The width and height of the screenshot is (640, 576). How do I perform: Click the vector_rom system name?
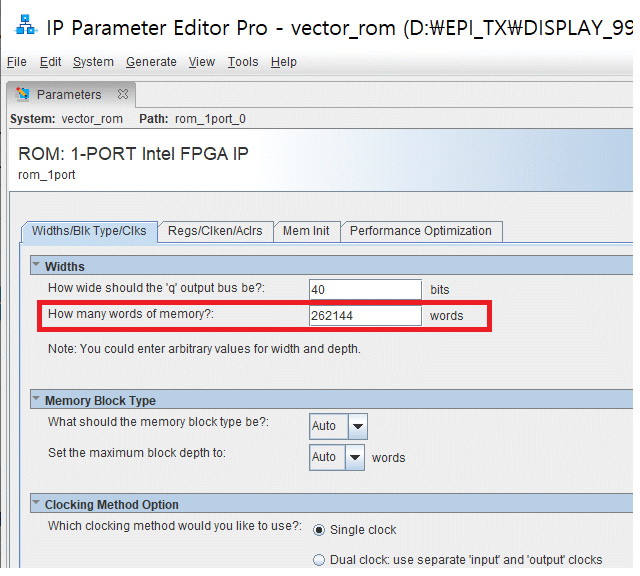[92, 119]
